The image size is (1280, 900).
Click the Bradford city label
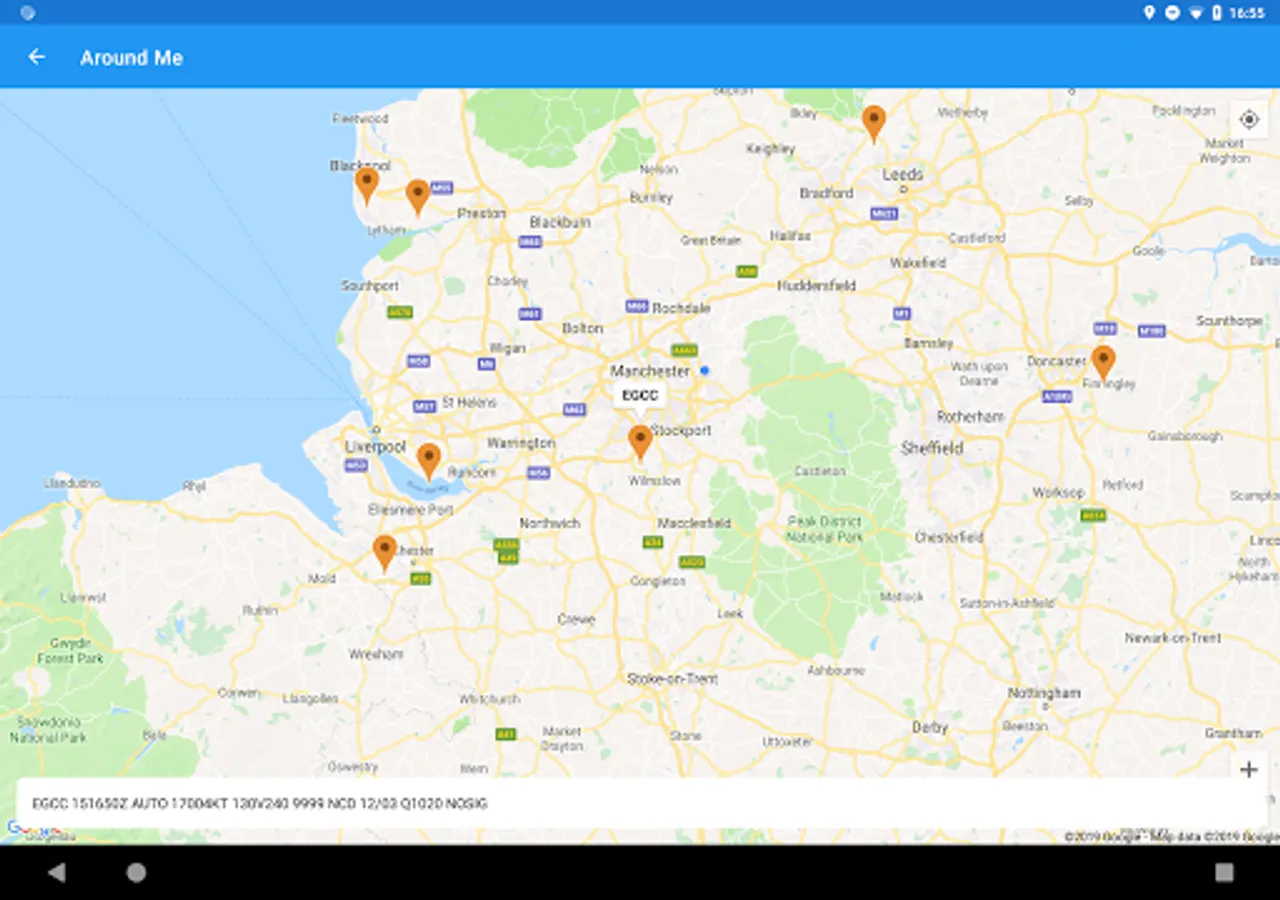(x=826, y=193)
